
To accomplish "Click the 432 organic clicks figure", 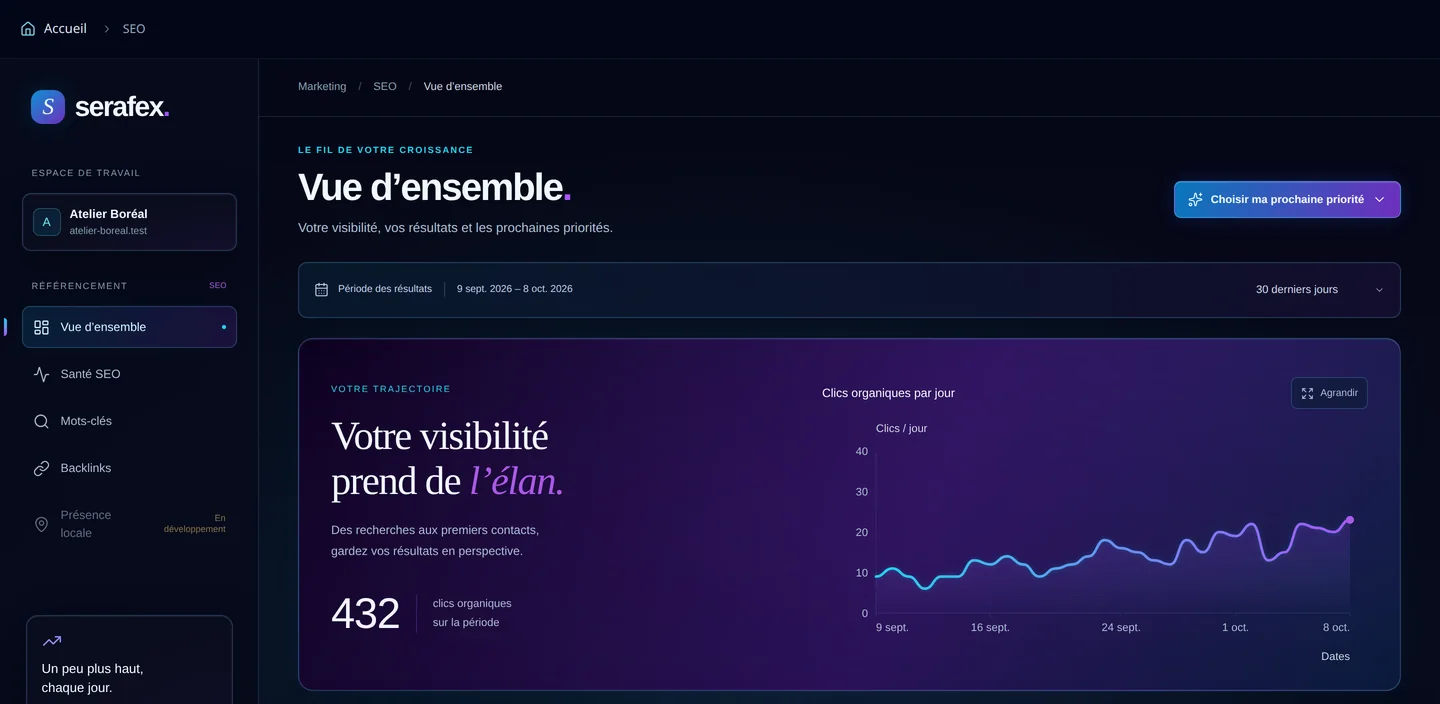I will [365, 613].
